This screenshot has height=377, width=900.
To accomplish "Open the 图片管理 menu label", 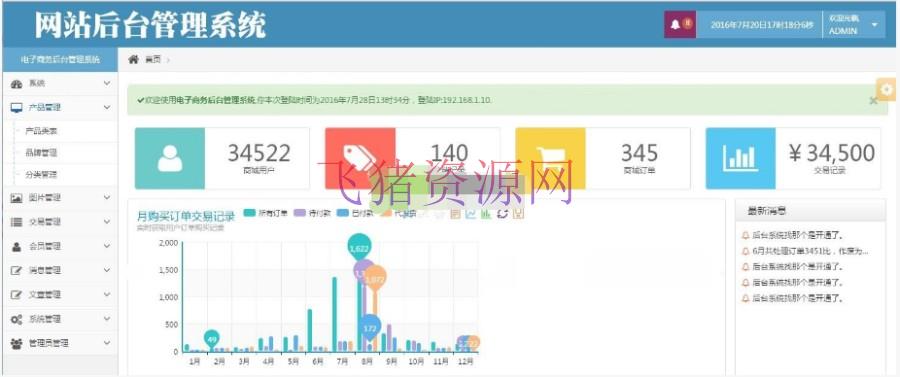I will click(x=45, y=197).
